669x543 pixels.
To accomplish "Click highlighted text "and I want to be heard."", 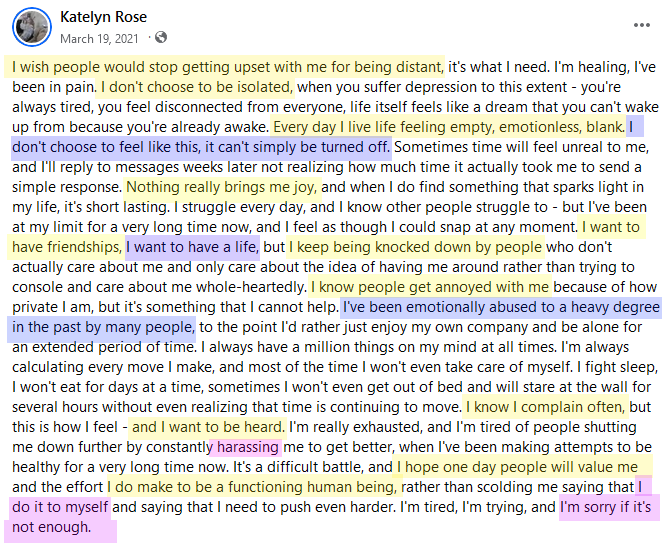I will pos(208,427).
